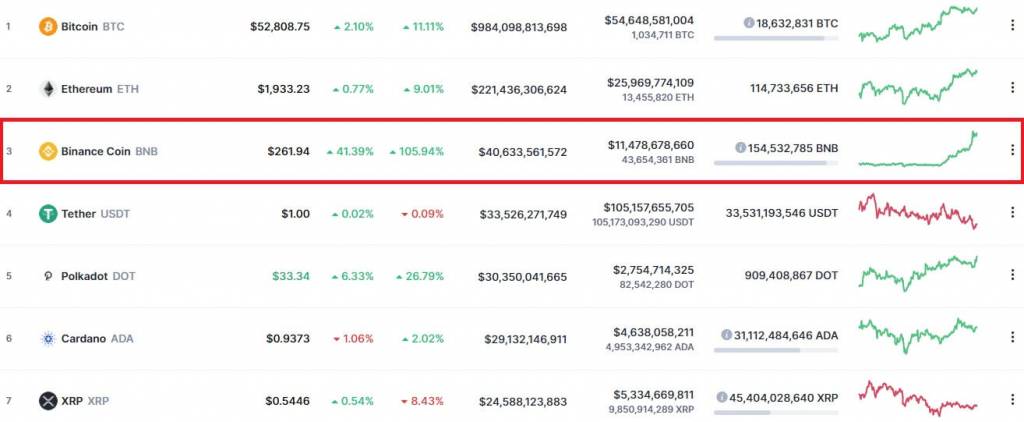Click the Polkadot logo icon
Image resolution: width=1024 pixels, height=422 pixels.
47,276
